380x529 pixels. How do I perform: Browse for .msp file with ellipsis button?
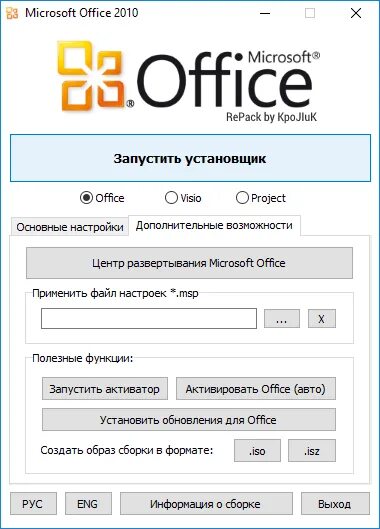click(x=282, y=318)
